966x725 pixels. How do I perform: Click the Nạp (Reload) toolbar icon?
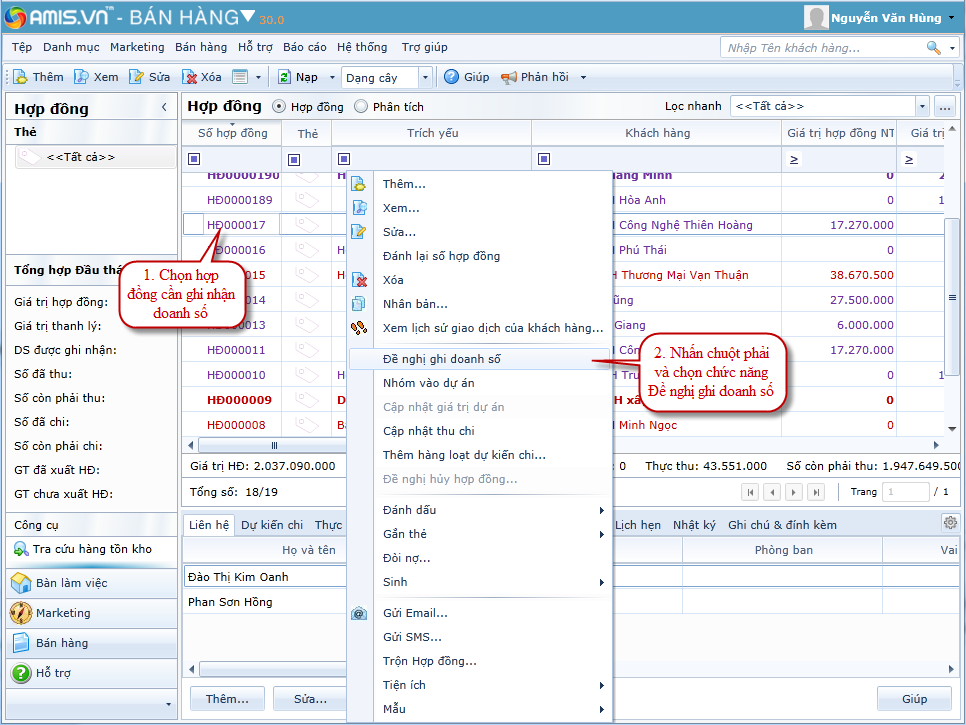pos(284,77)
